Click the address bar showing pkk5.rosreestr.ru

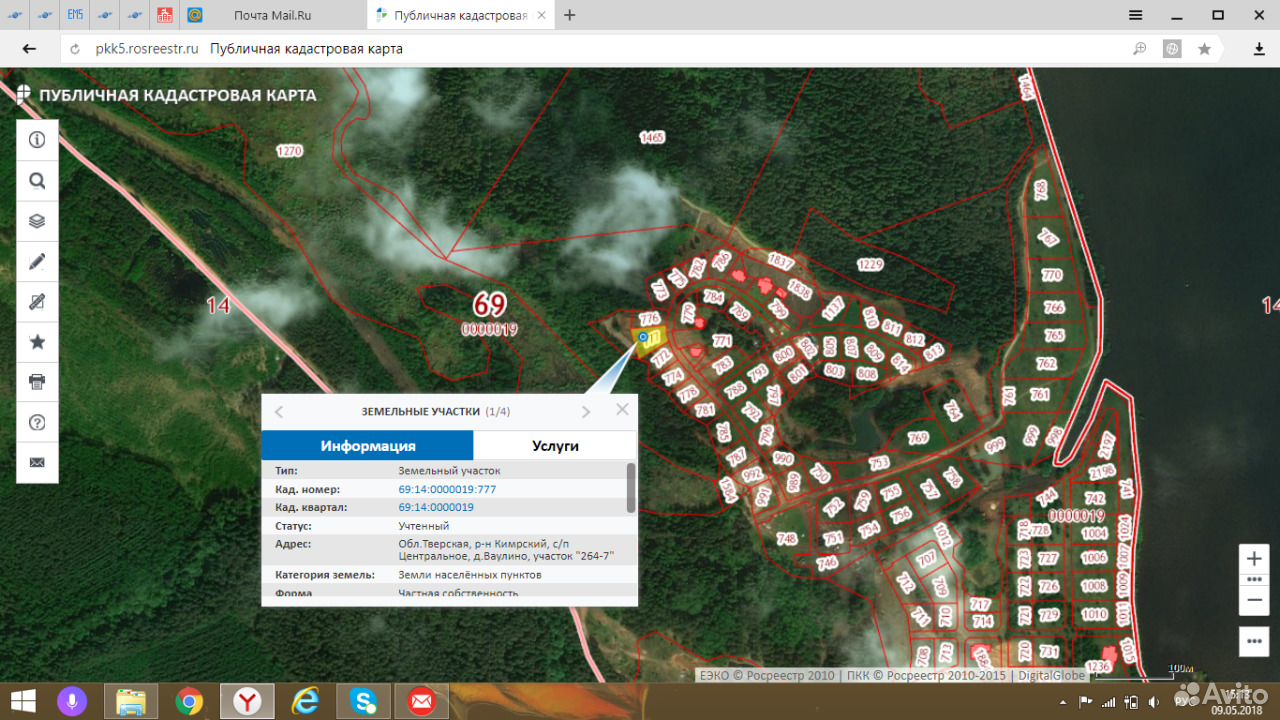146,49
